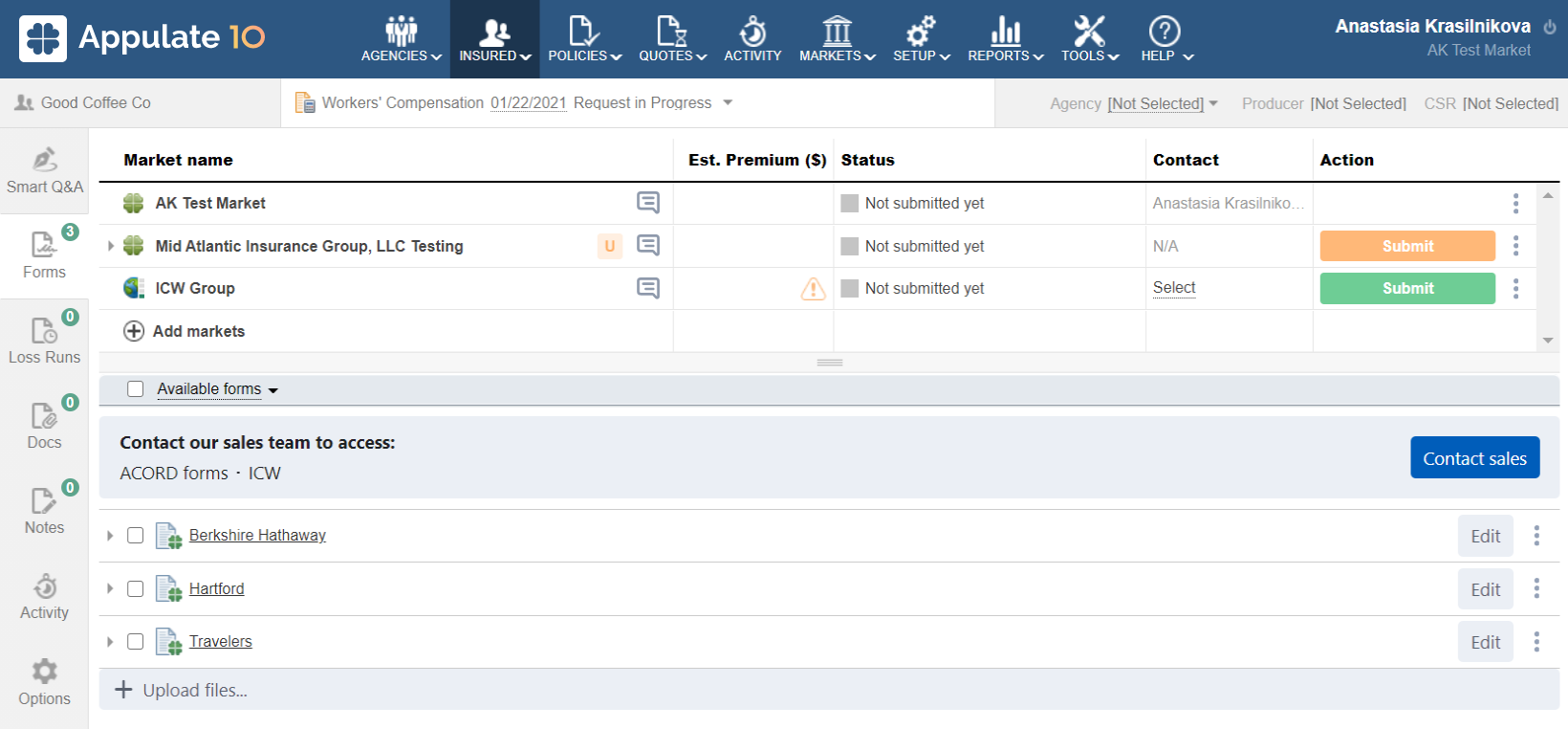Click the 01/22/2021 effective date
The image size is (1568, 729).
[x=529, y=102]
